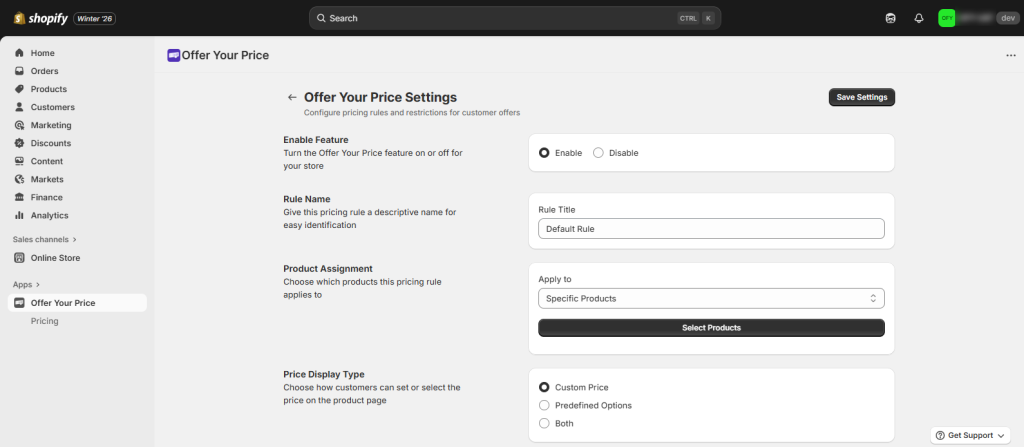
Task: Open the notifications bell
Action: [919, 18]
